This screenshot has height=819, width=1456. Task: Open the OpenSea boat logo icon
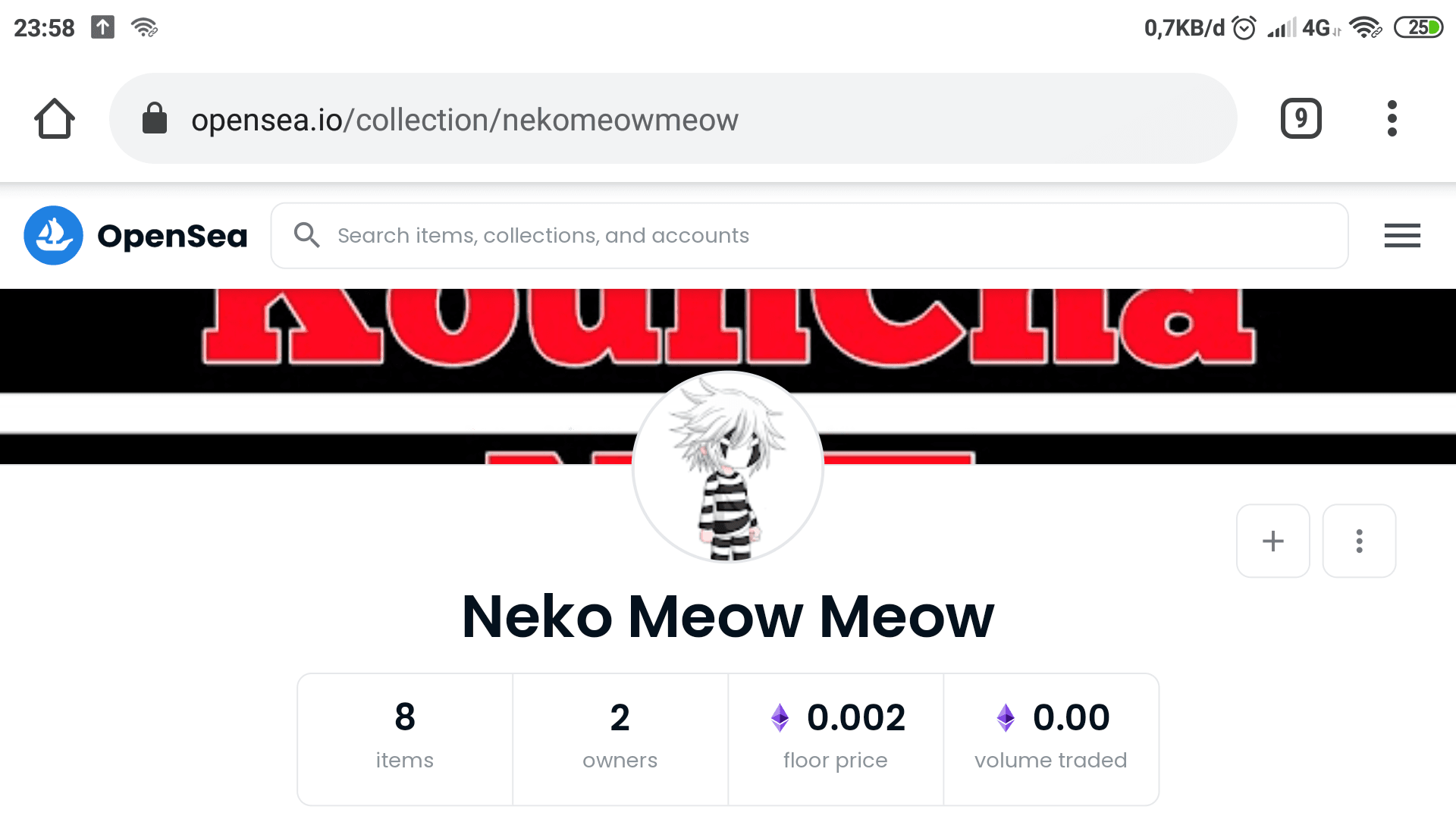pos(53,235)
